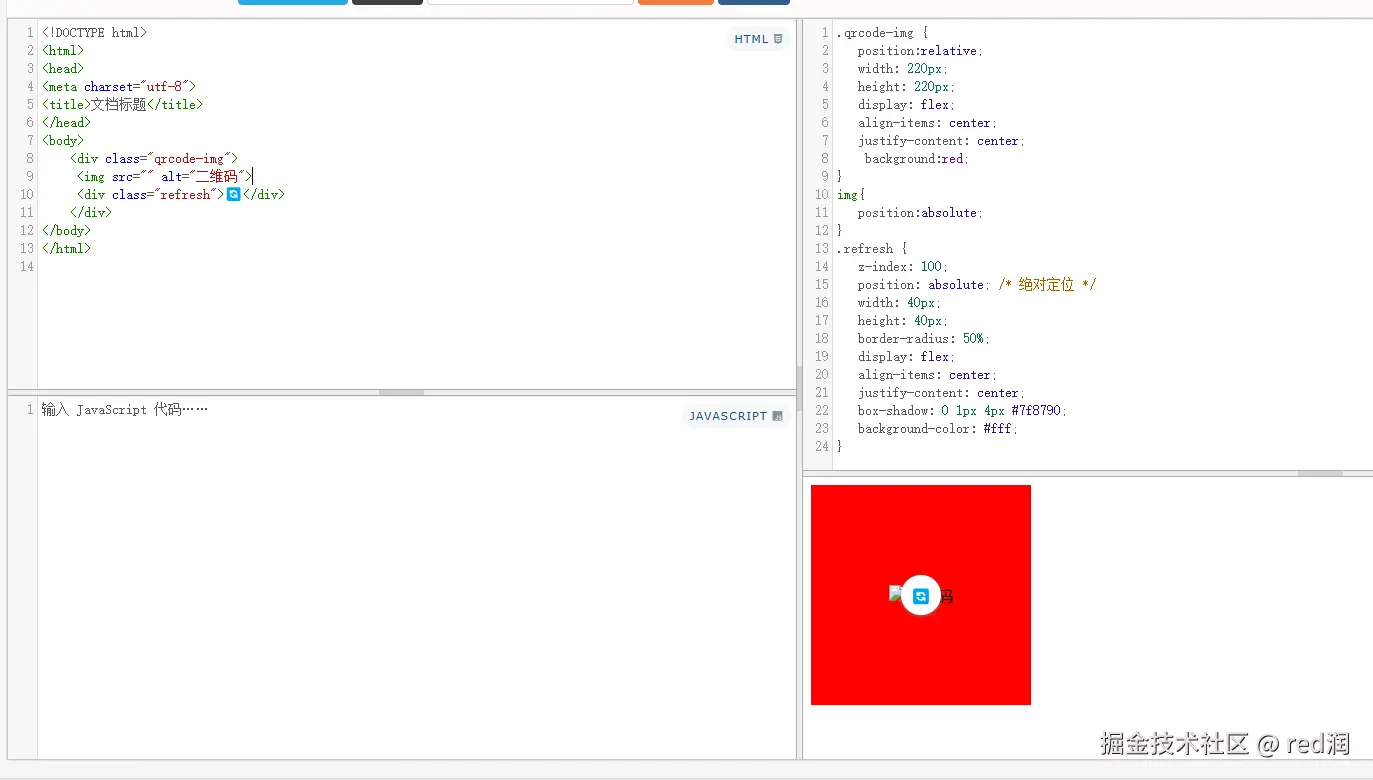The image size is (1373, 780).
Task: Focus the JavaScript editor placeholder text
Action: coord(125,410)
